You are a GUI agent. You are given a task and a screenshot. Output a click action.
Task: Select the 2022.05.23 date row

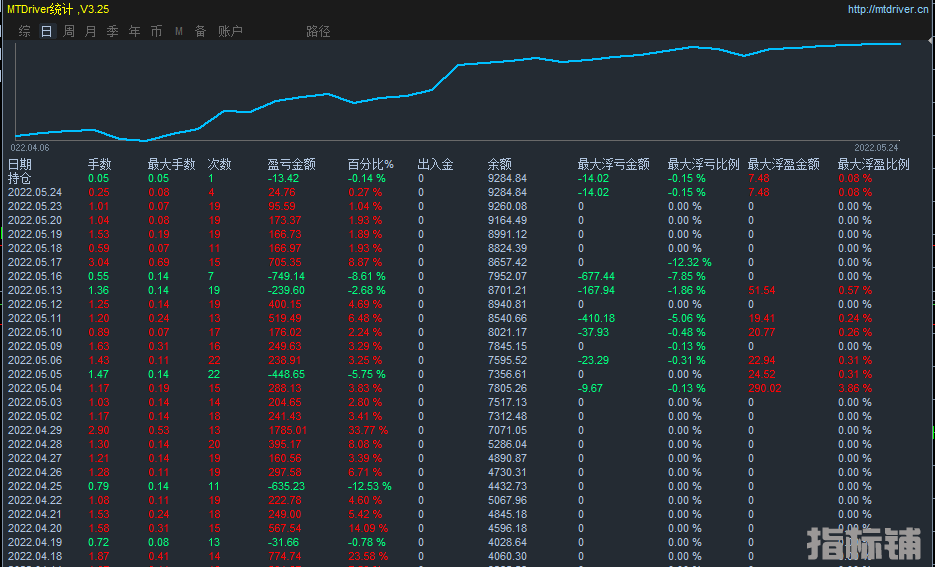click(x=35, y=206)
